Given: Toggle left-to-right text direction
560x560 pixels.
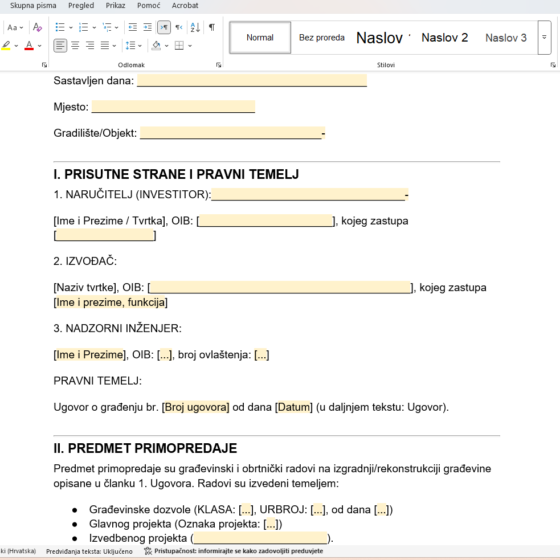Looking at the screenshot, I should [x=164, y=27].
